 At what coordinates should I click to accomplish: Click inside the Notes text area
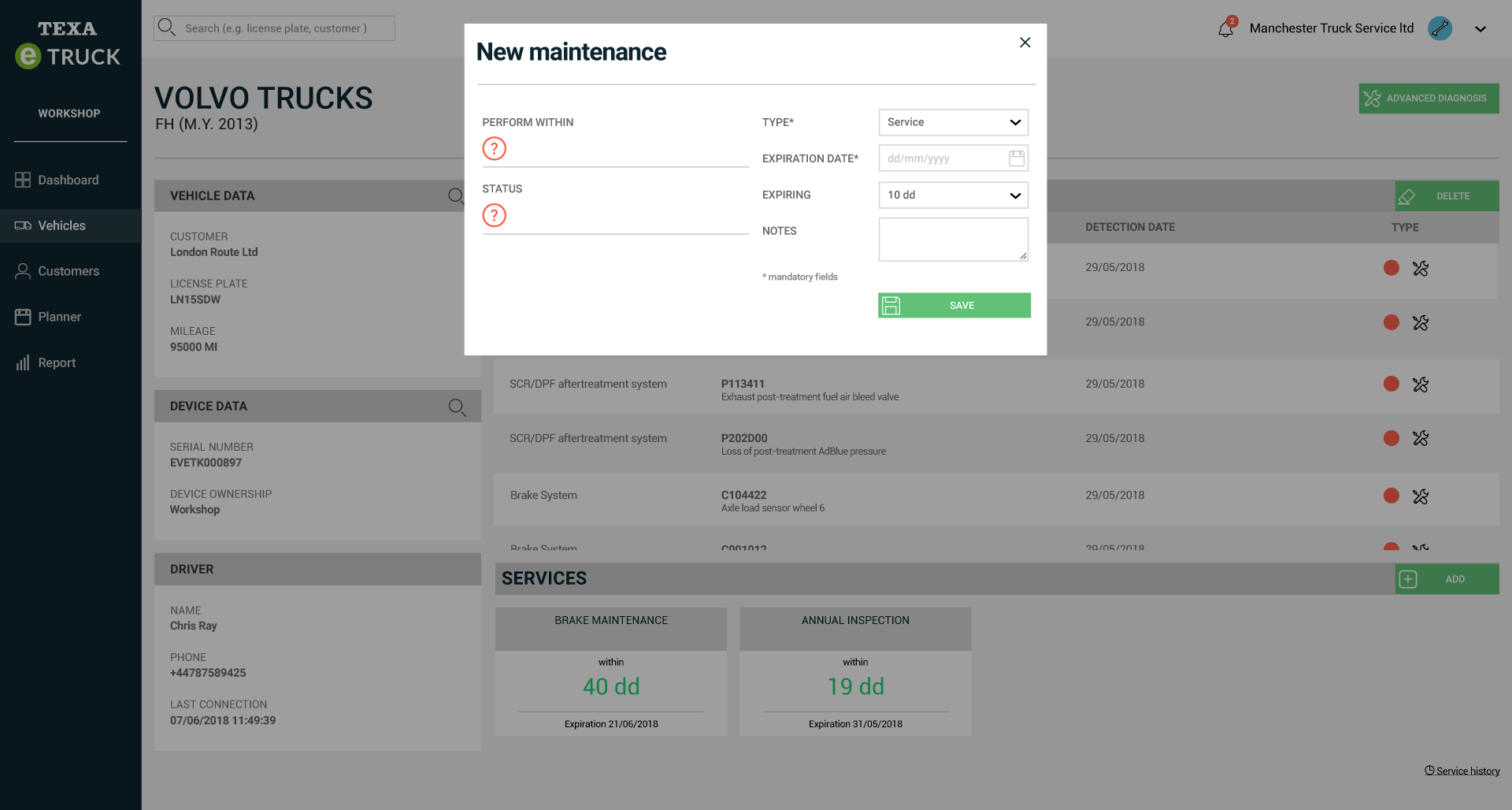pos(953,240)
